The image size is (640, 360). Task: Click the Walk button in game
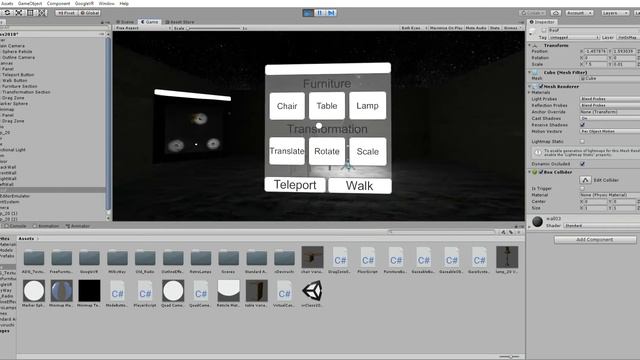360,186
